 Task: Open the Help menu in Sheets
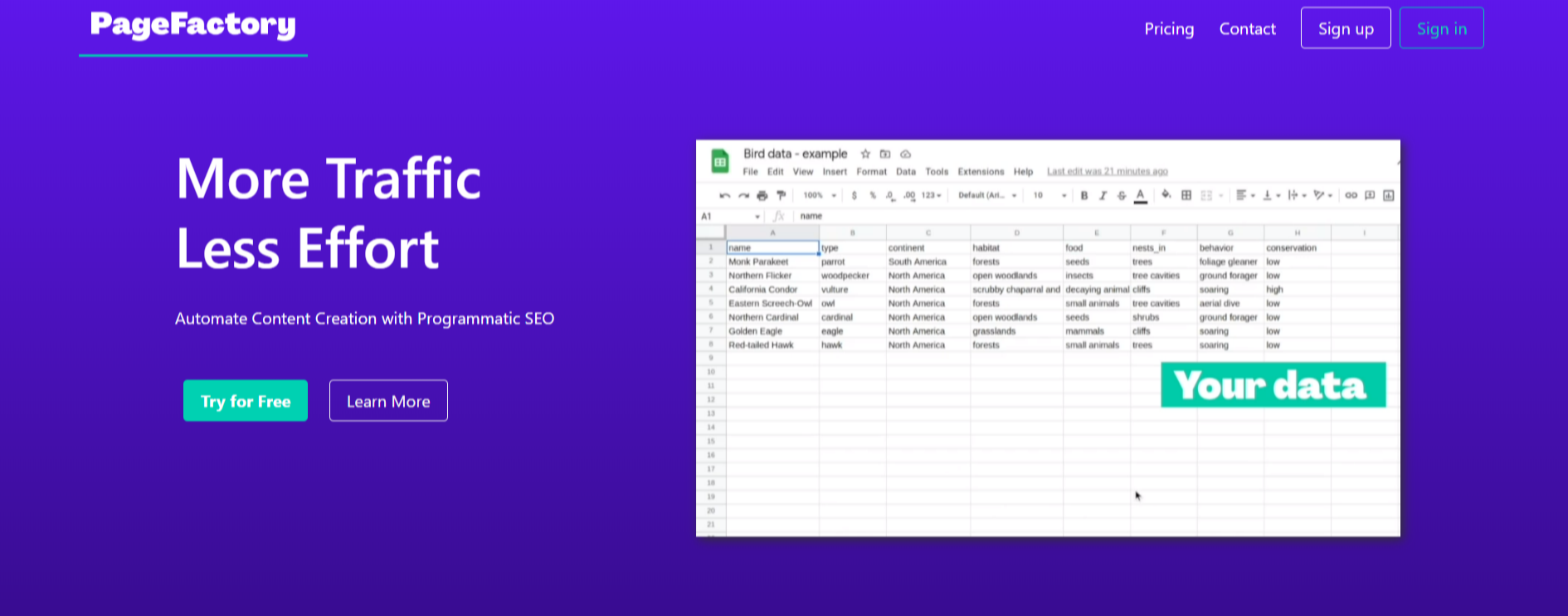pyautogui.click(x=1023, y=172)
